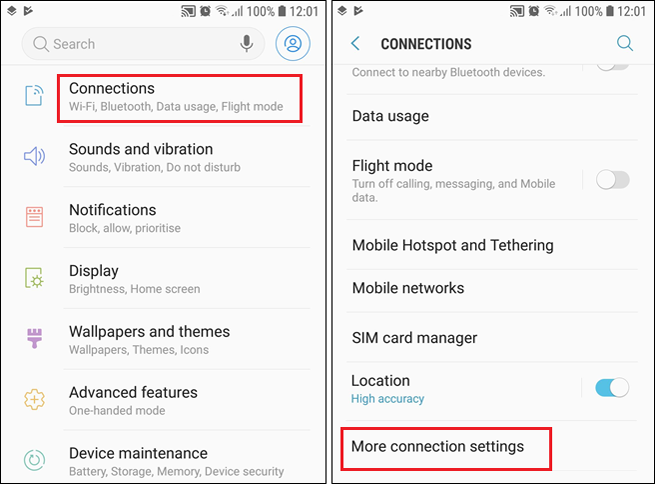
Task: Tap the High accuracy location link
Action: click(x=387, y=399)
